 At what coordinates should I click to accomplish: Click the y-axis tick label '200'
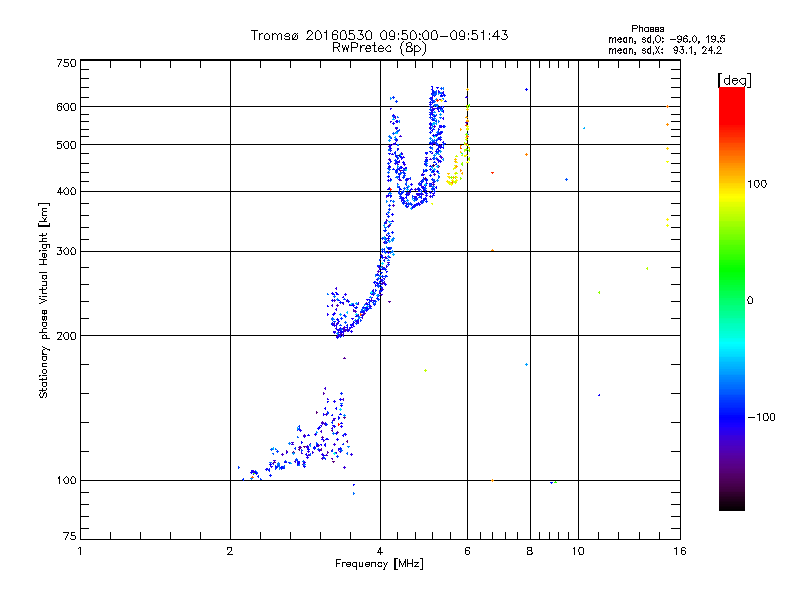[66, 336]
